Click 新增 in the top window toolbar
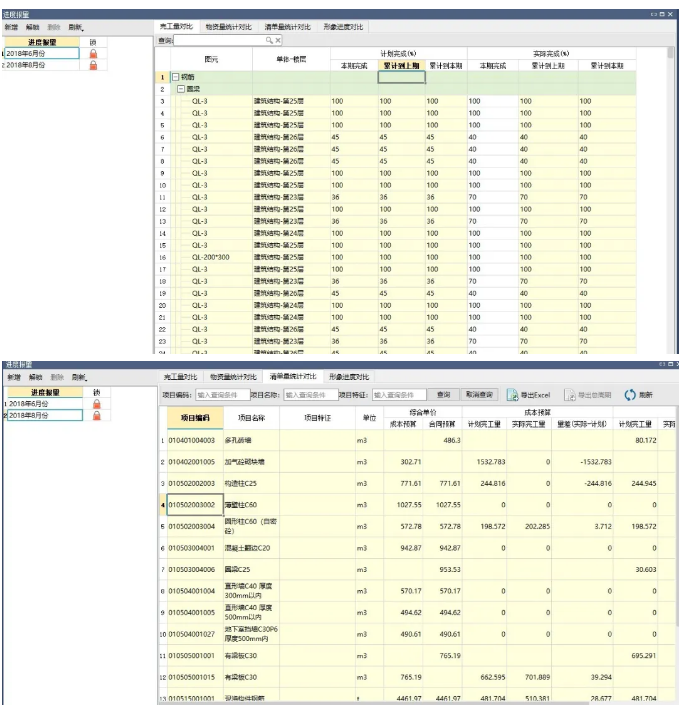Image resolution: width=684 pixels, height=711 pixels. coord(11,27)
